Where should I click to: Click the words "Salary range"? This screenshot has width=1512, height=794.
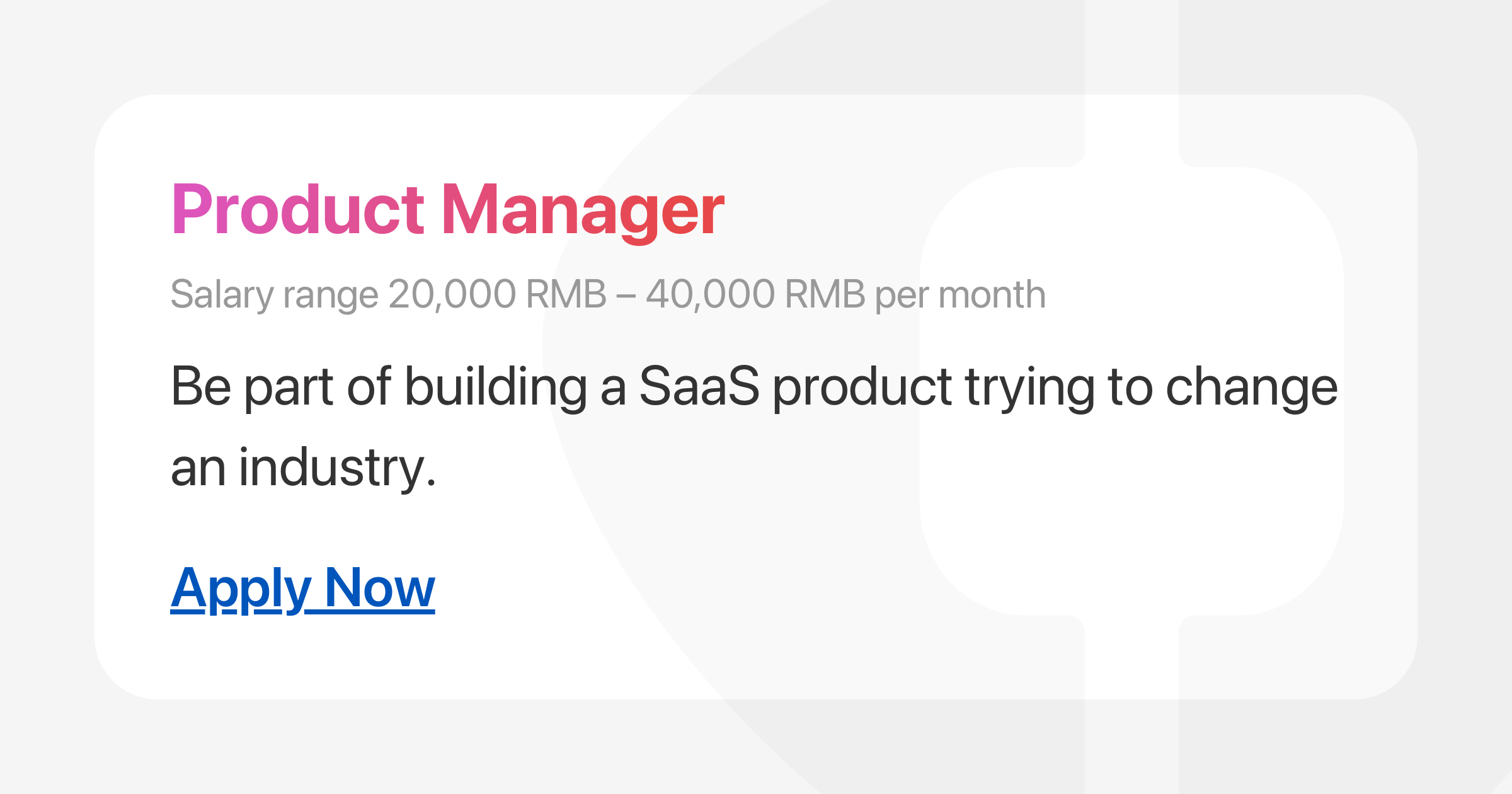pos(274,294)
